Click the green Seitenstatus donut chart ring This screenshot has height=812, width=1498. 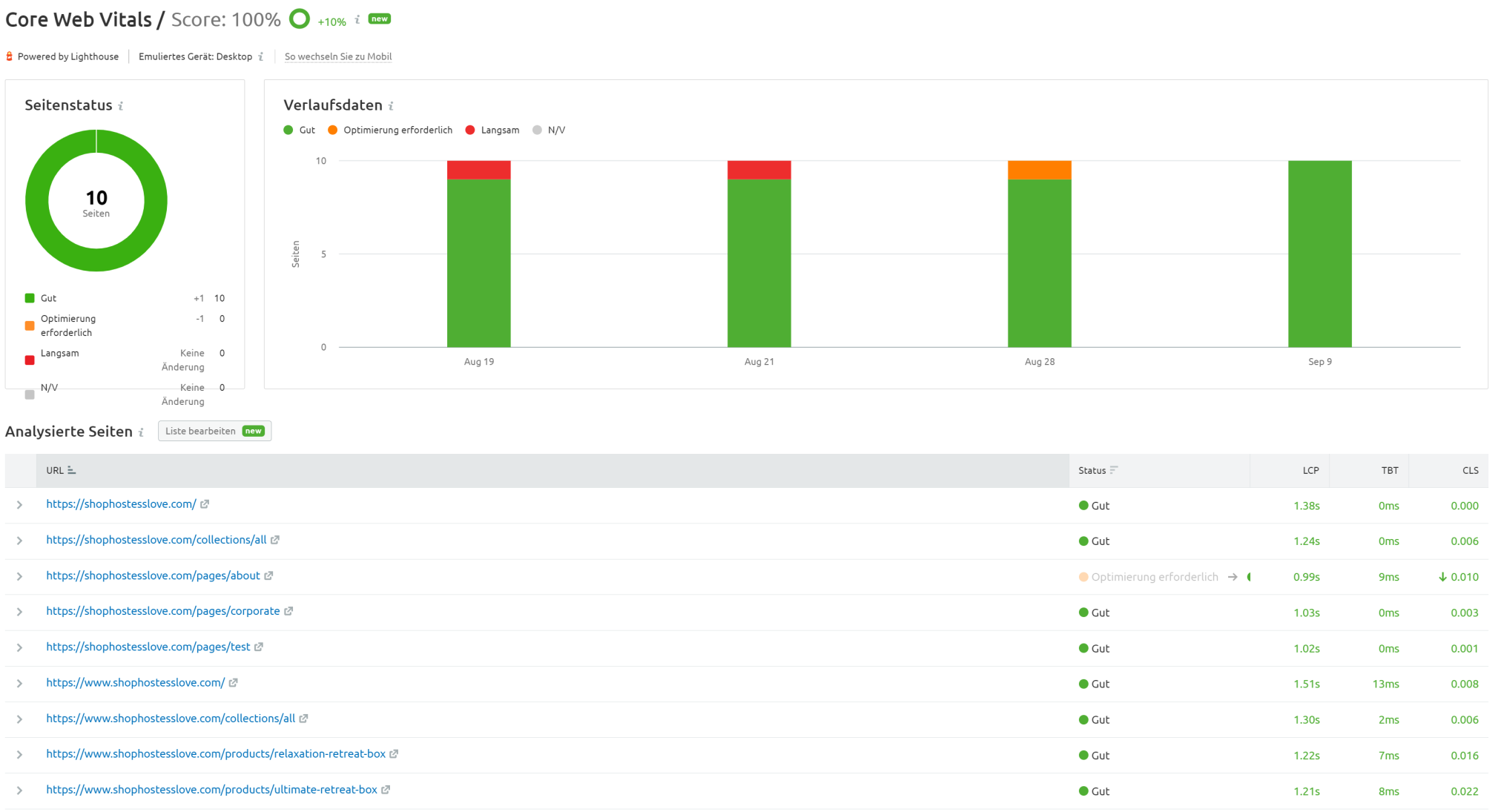tap(37, 200)
